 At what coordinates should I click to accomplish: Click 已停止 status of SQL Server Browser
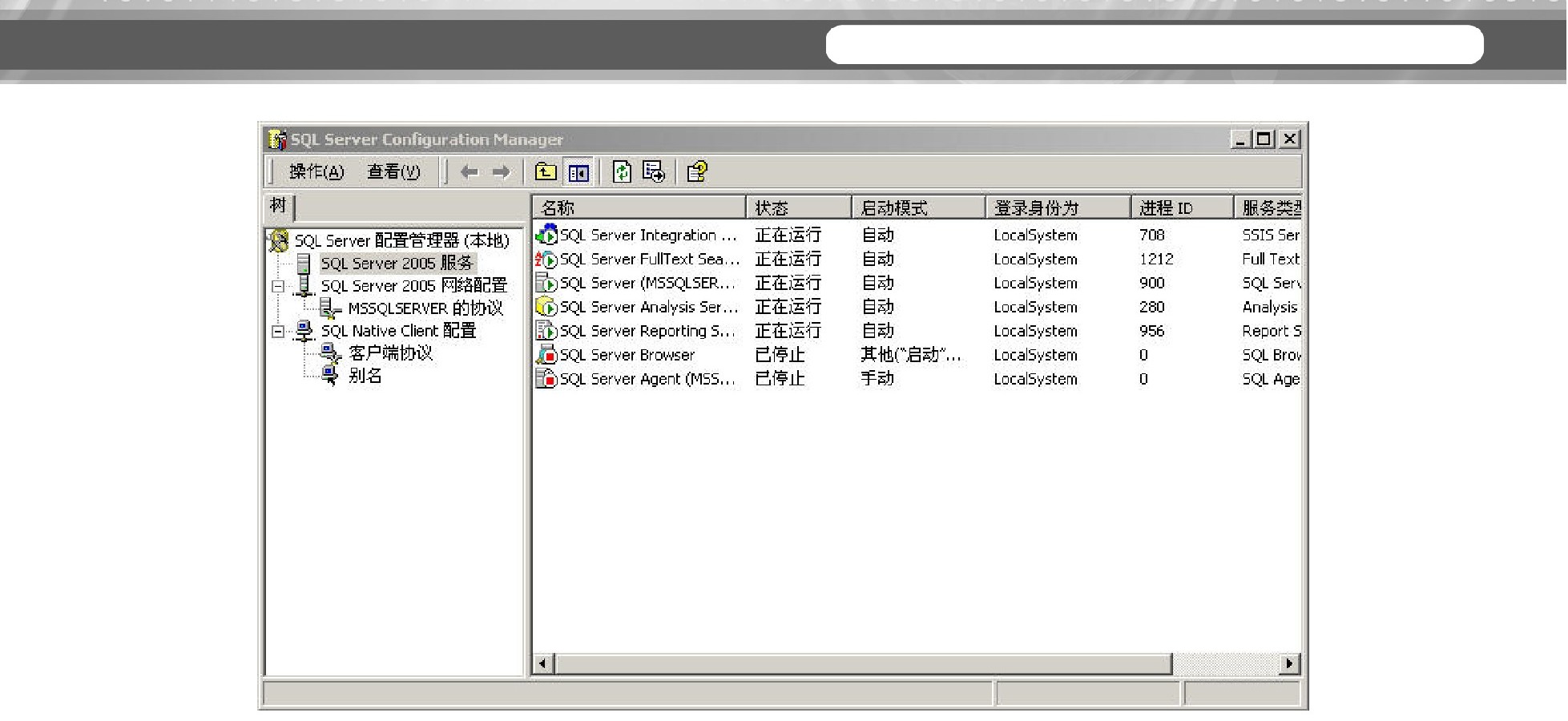pos(780,355)
